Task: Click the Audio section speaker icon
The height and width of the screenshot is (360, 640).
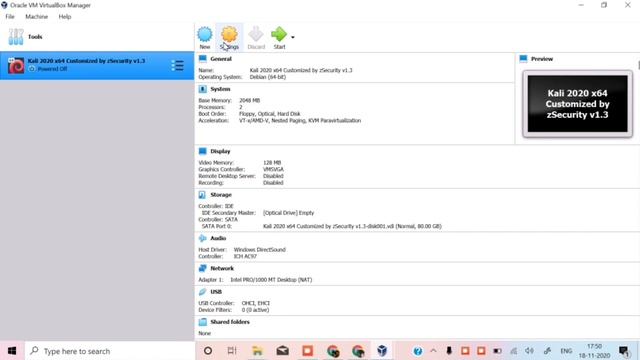Action: (x=202, y=238)
